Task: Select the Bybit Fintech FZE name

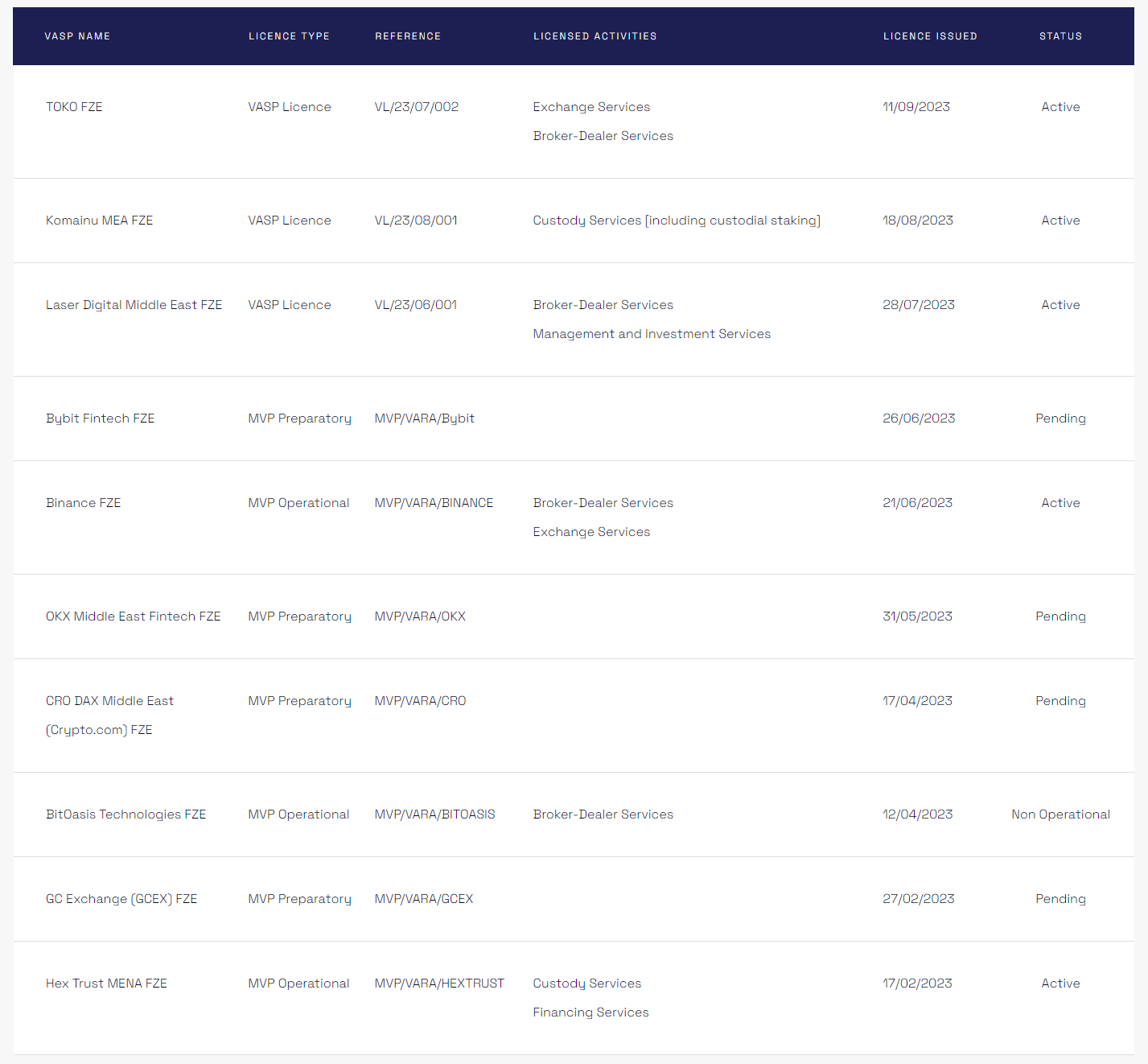Action: [x=100, y=419]
